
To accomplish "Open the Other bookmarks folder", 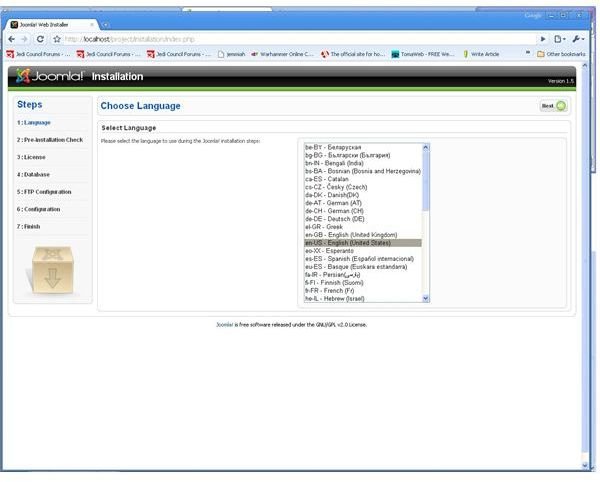I will click(561, 54).
